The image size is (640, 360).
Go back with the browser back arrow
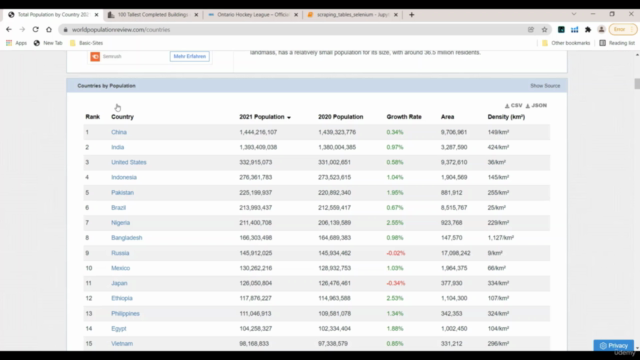(9, 29)
